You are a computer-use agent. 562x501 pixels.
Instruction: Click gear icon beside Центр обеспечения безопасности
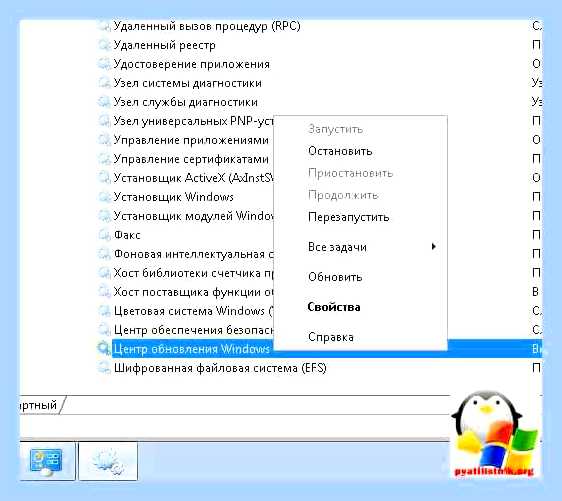(x=104, y=330)
